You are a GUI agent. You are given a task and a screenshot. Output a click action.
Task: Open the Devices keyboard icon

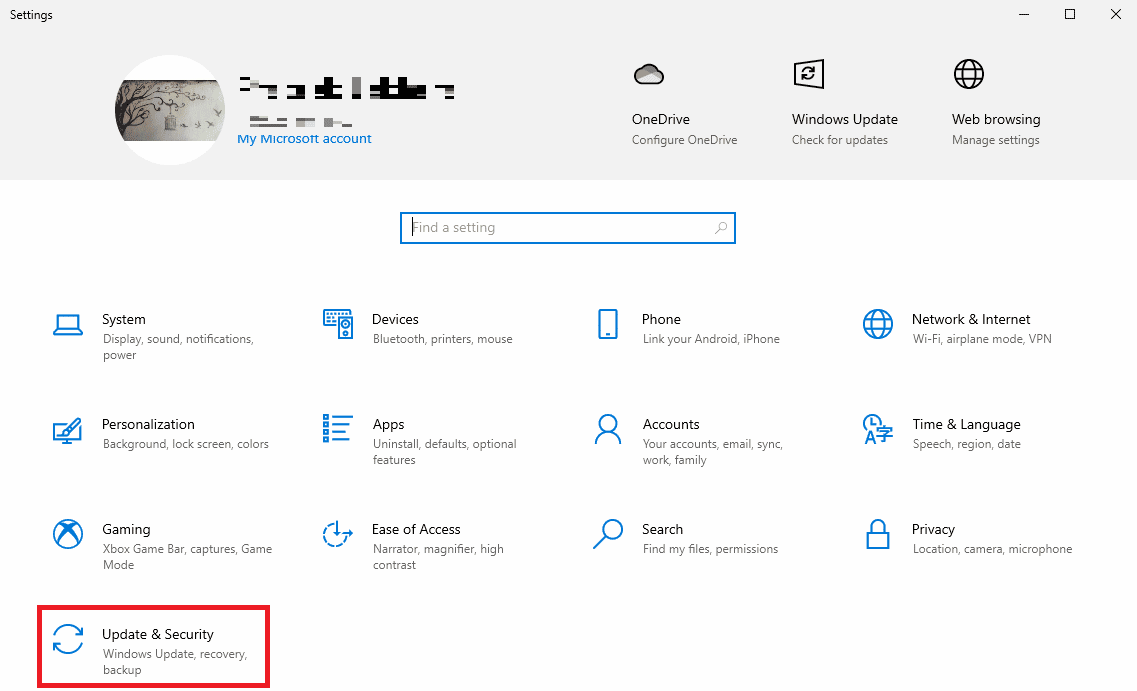tap(338, 324)
